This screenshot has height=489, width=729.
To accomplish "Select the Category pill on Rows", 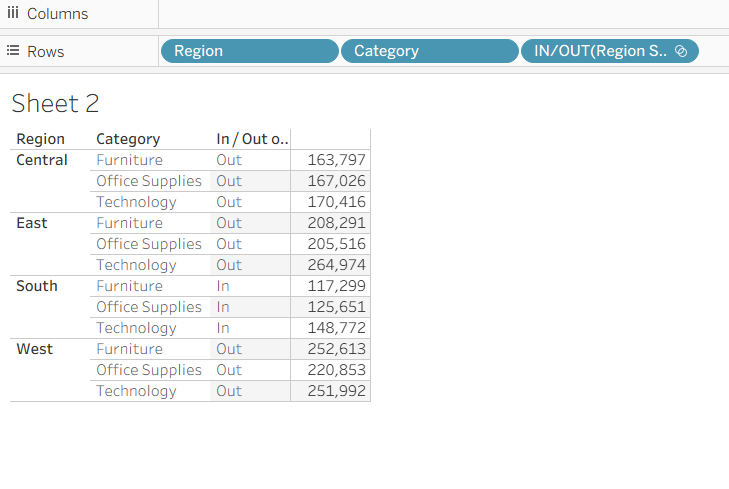I will point(429,51).
